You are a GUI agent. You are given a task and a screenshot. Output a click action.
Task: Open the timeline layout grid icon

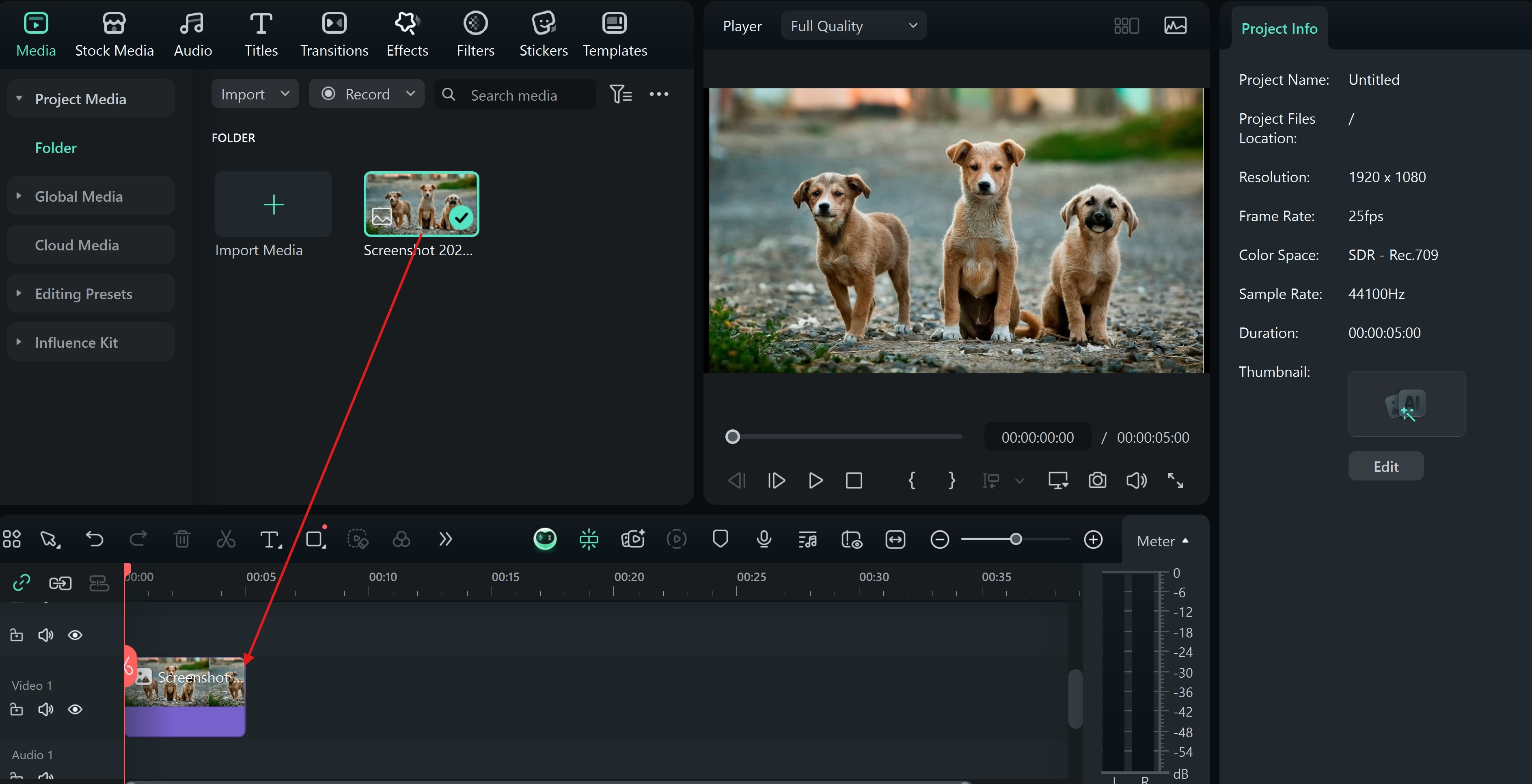12,539
